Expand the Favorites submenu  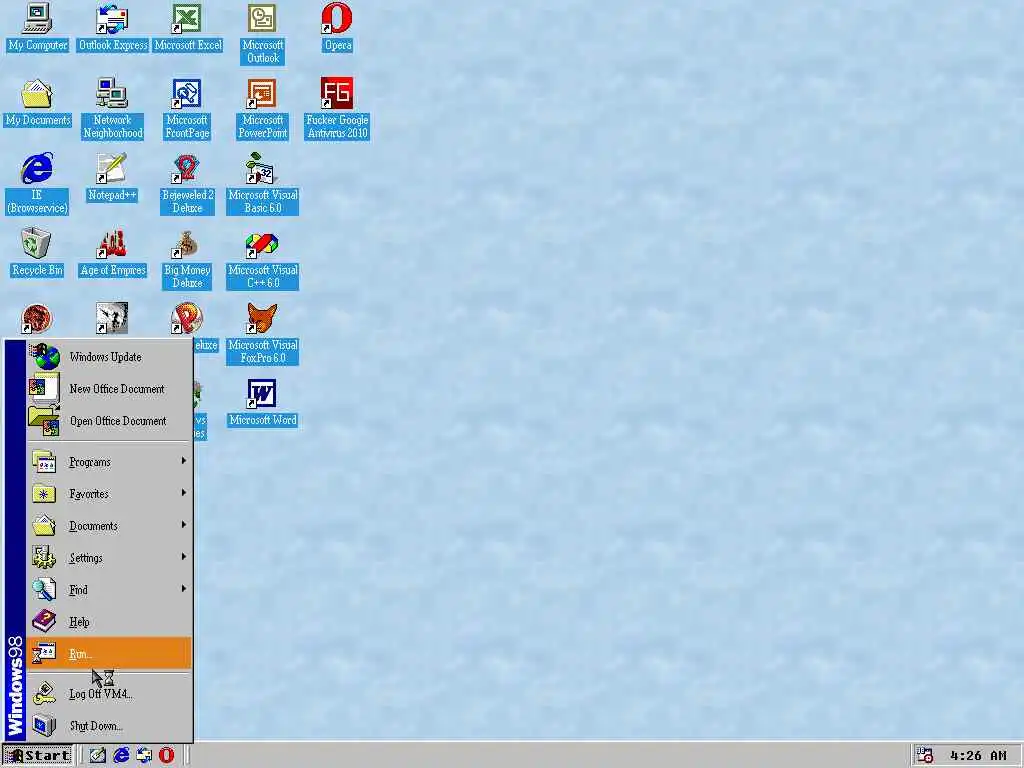point(109,494)
